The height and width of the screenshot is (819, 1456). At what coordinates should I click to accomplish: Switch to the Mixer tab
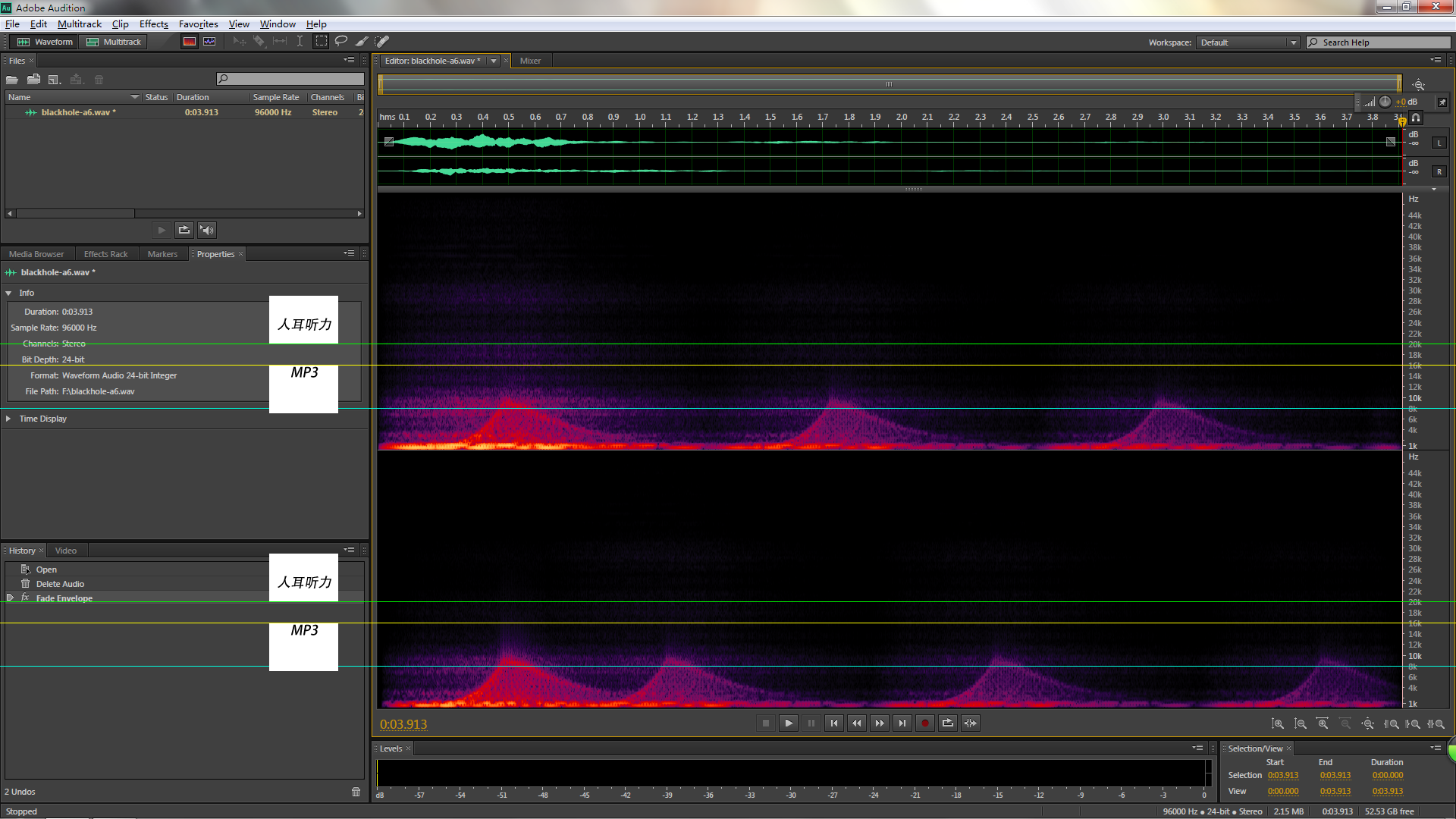pos(530,61)
